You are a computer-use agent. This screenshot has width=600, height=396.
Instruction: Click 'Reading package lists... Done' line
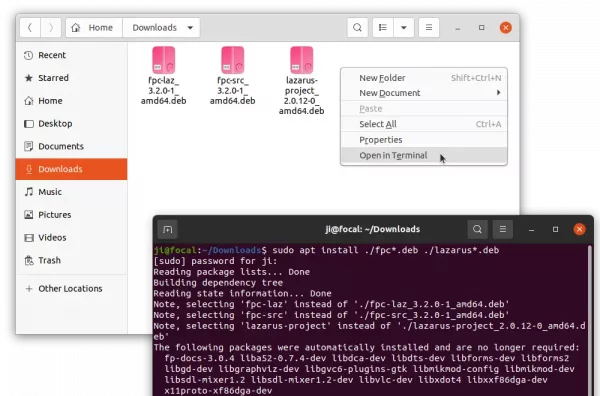click(x=232, y=272)
